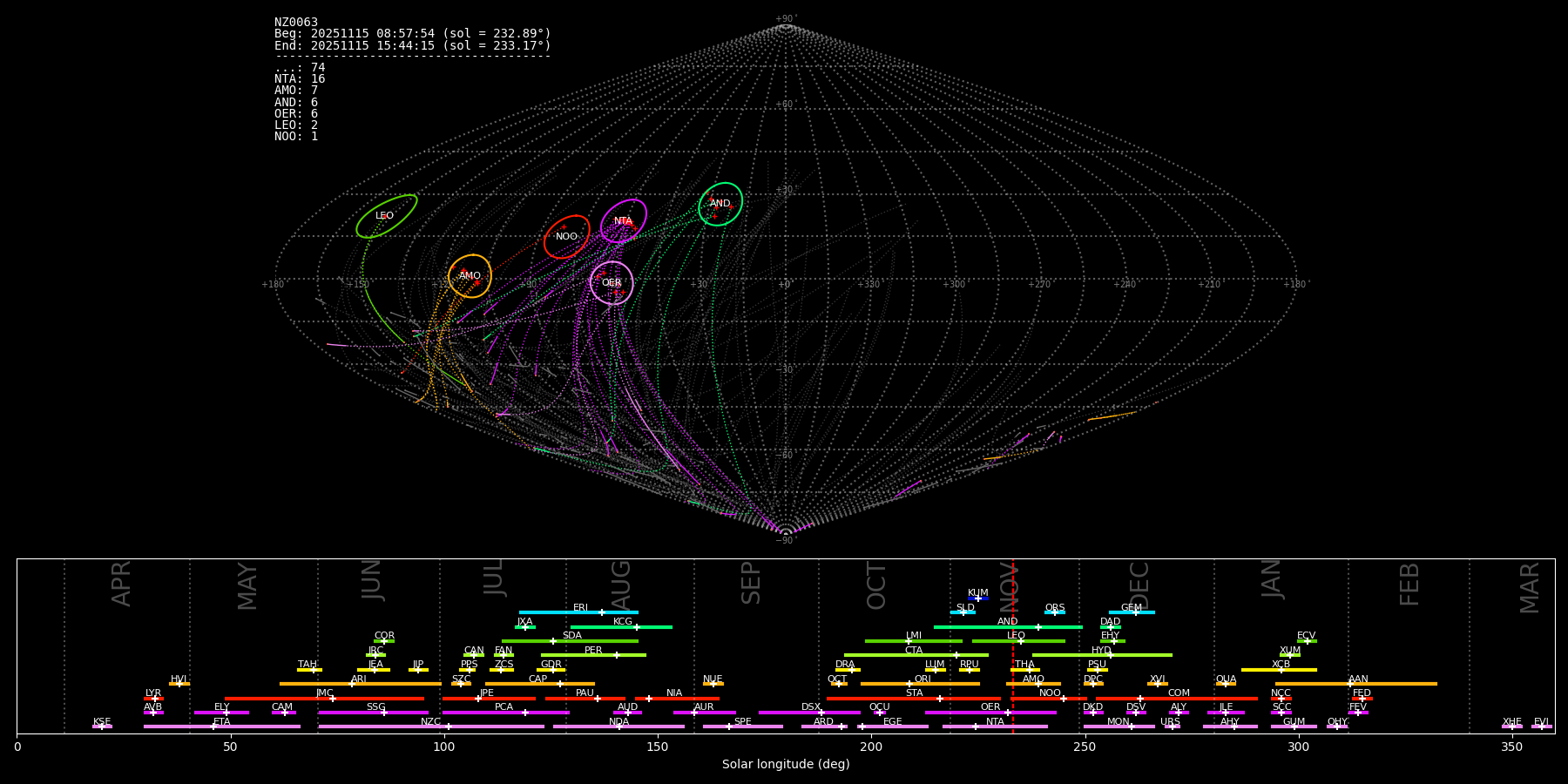Click the NTA: 16 count entry
The image size is (1568, 784).
[x=300, y=79]
